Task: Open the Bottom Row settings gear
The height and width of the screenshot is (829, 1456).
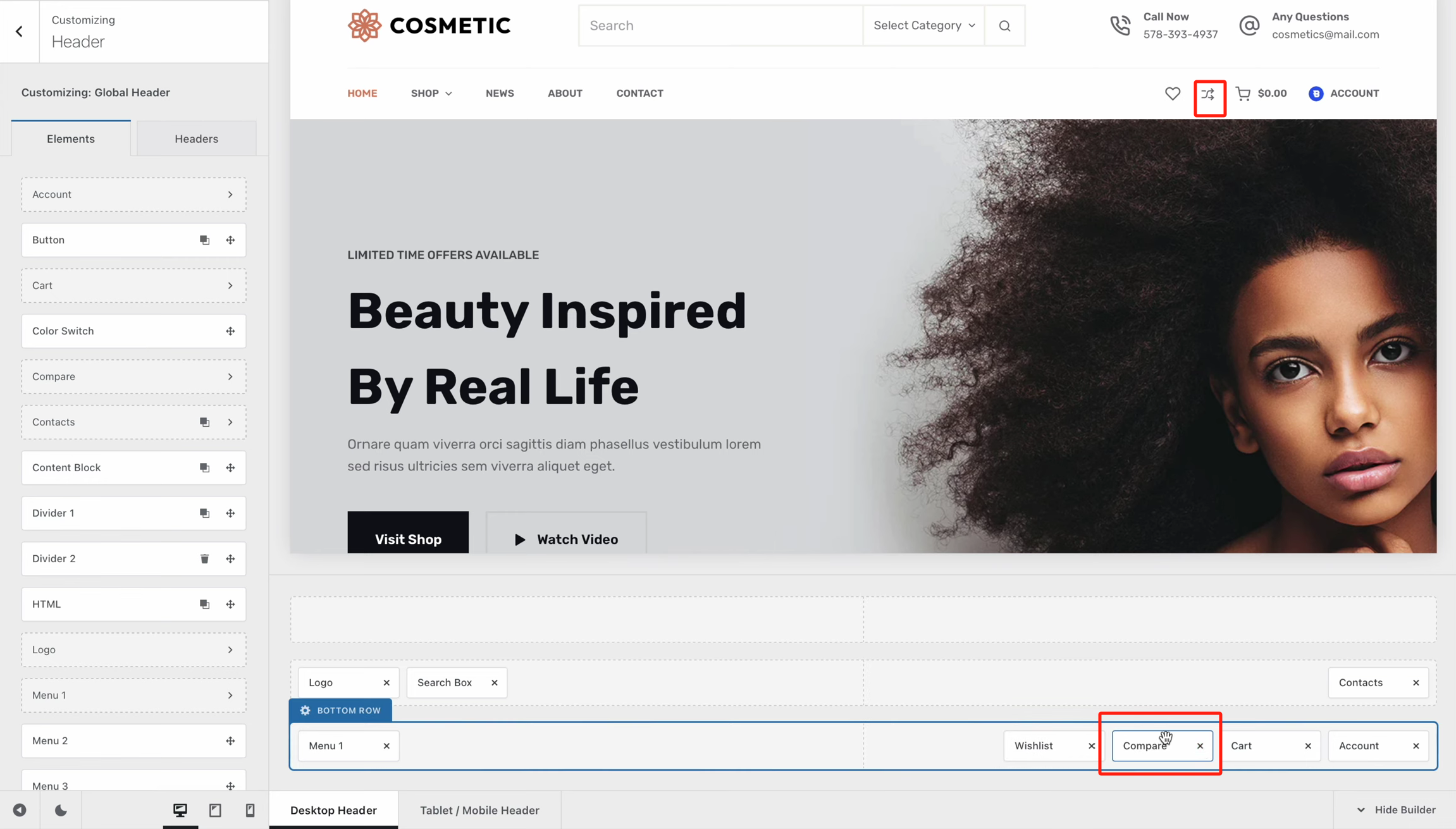Action: [305, 710]
